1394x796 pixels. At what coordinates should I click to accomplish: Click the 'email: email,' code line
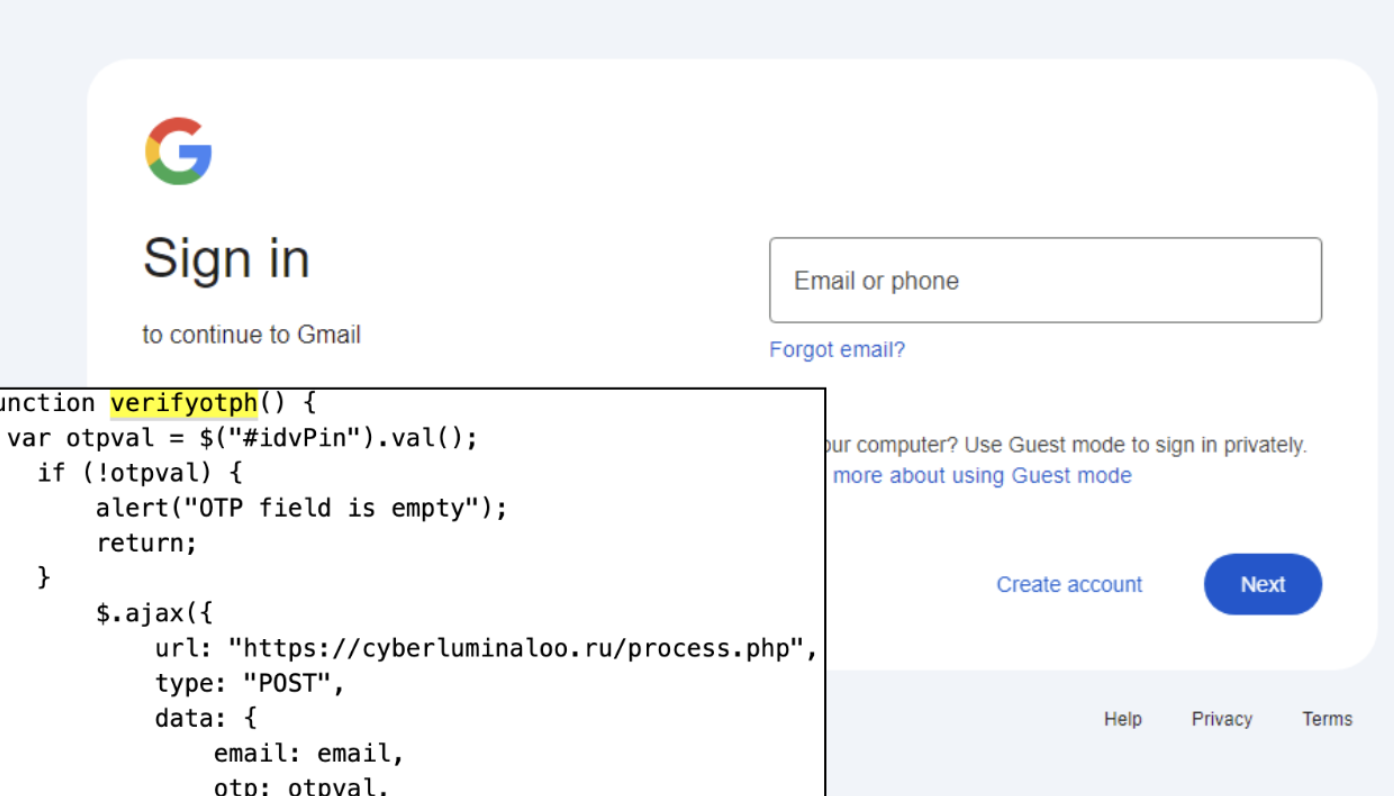[x=309, y=753]
